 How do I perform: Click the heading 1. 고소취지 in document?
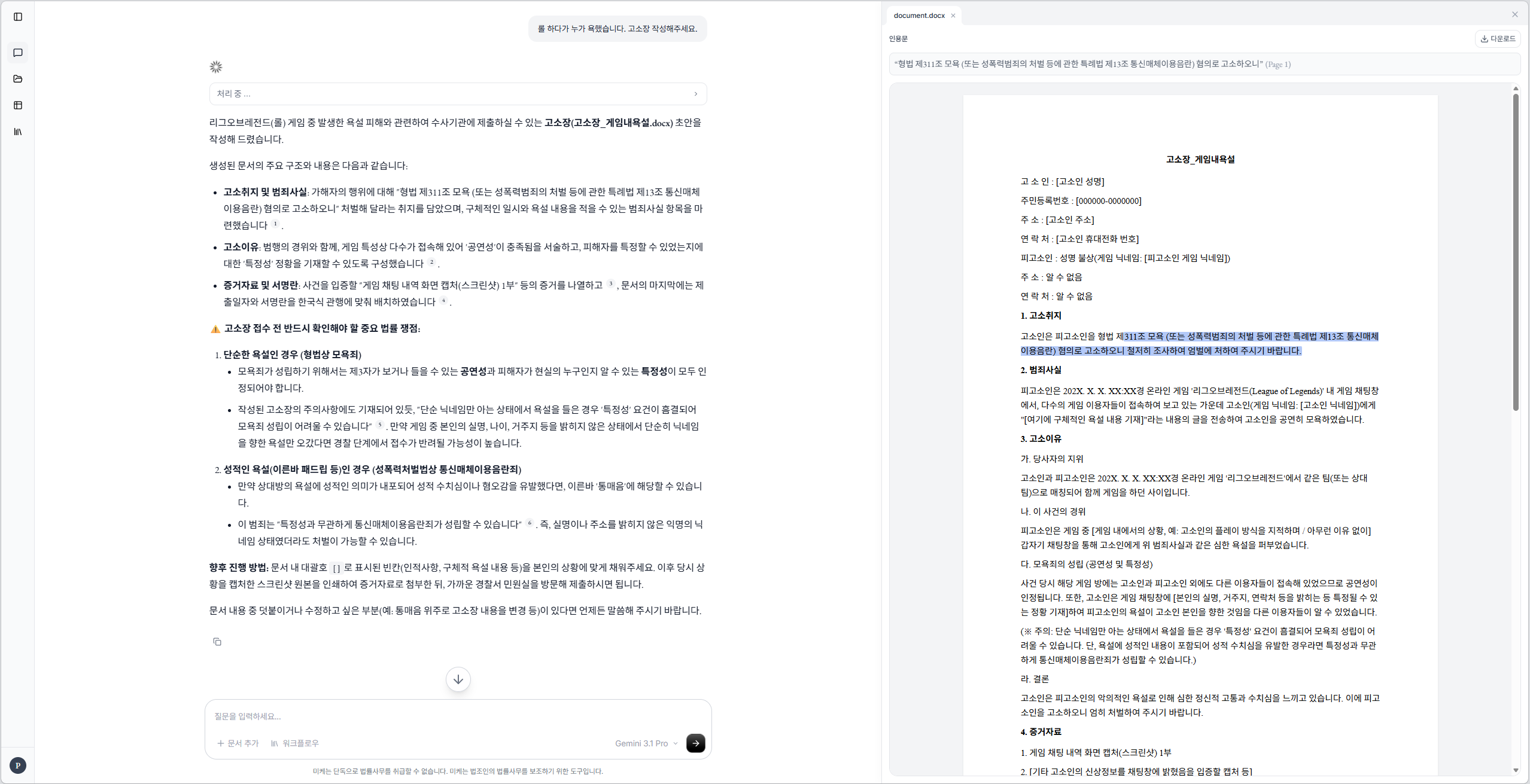pos(1041,315)
